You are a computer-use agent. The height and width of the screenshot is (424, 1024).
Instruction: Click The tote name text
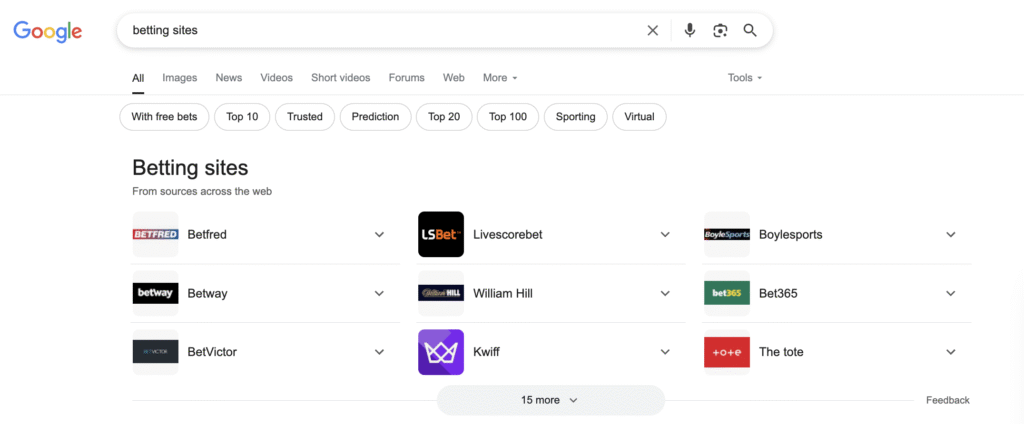point(781,352)
